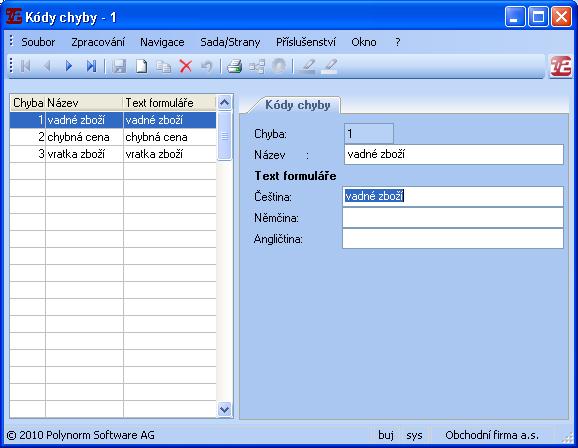Create a new blank record

coord(142,66)
